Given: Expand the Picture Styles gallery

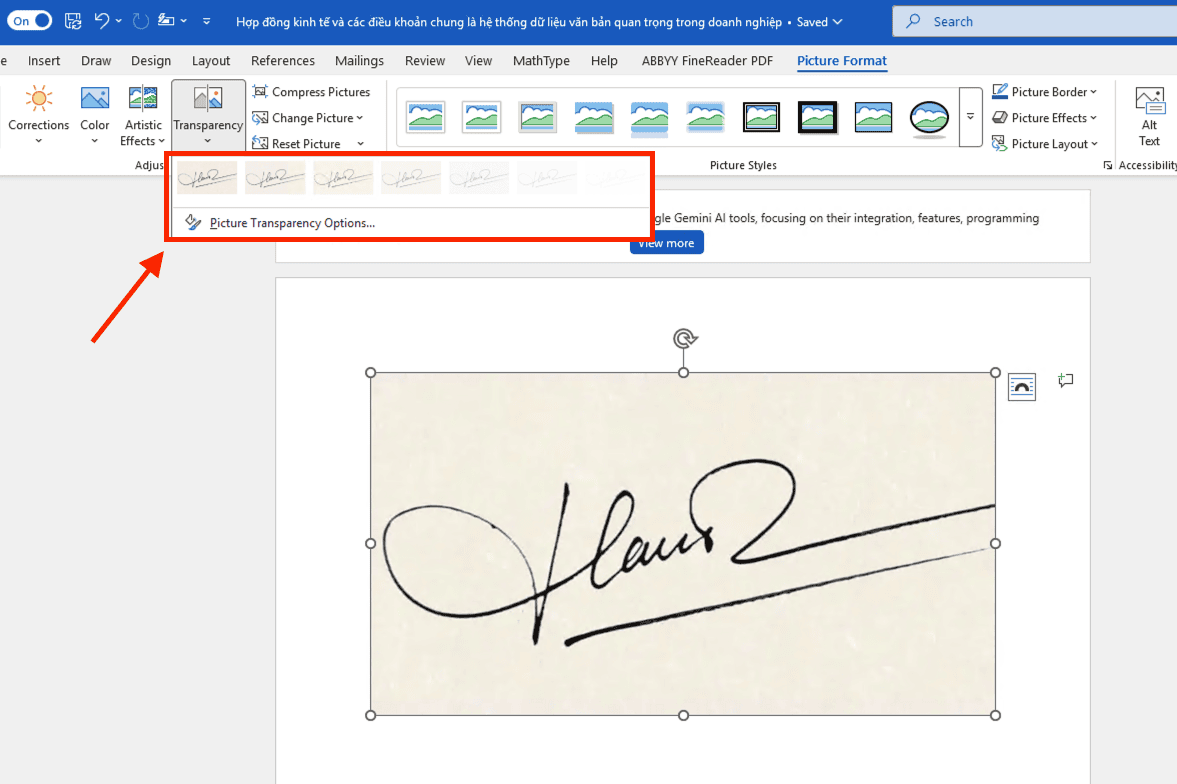Looking at the screenshot, I should [x=969, y=117].
